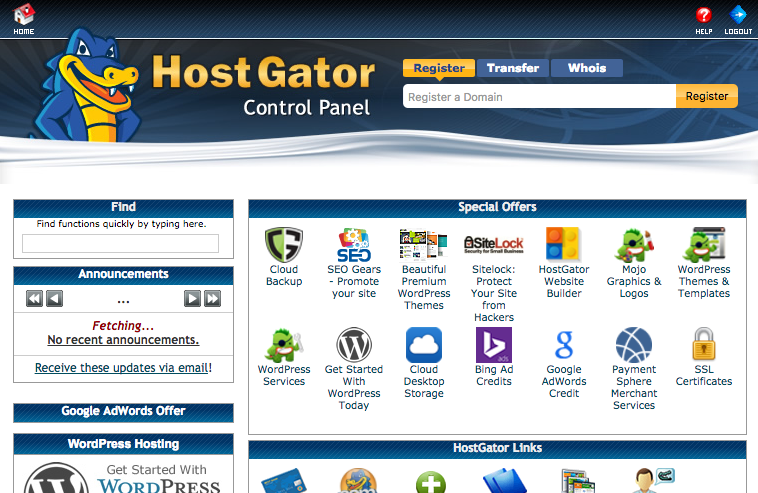Click the Find functions search box
Viewport: 758px width, 493px height.
[120, 244]
